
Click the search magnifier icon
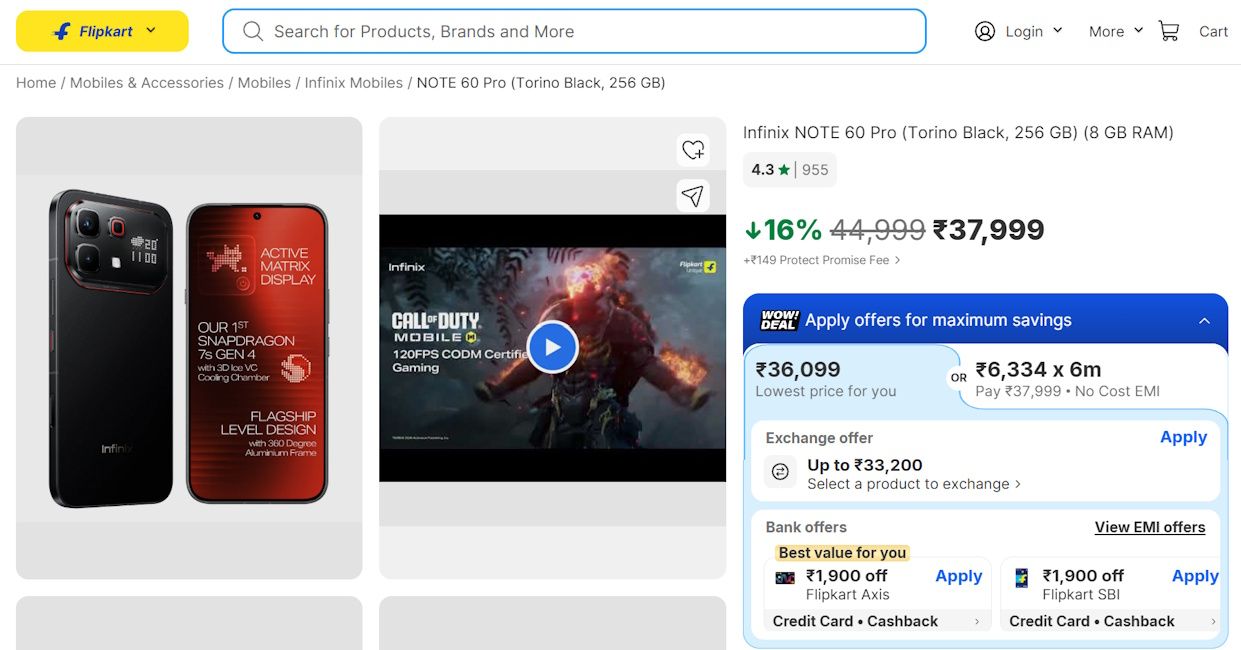[x=253, y=31]
